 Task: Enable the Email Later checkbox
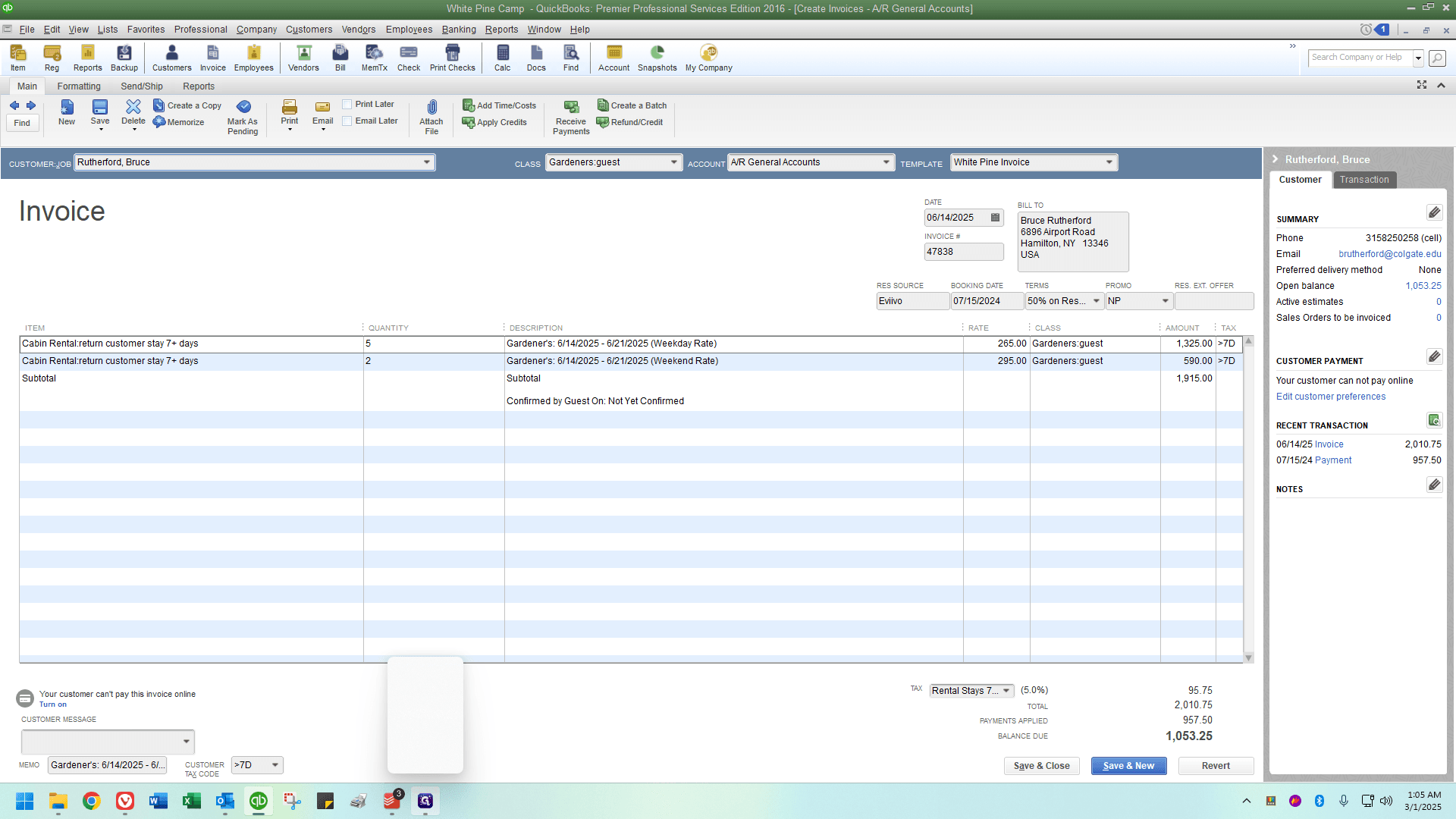[x=347, y=121]
